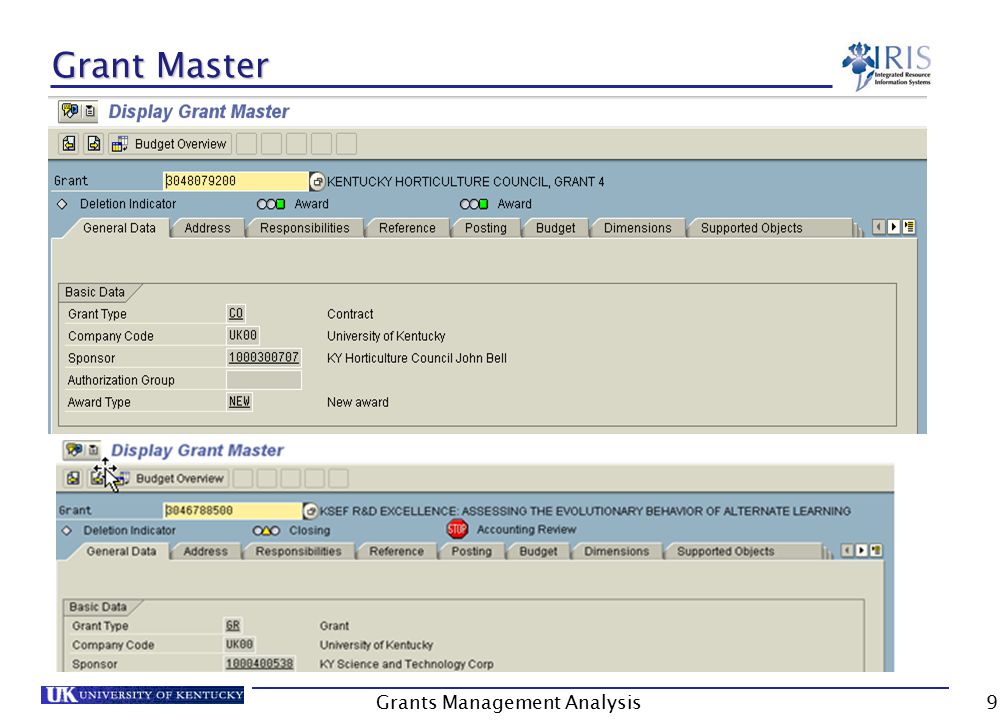Click the red STOP sign icon
This screenshot has width=1008, height=720.
click(457, 529)
